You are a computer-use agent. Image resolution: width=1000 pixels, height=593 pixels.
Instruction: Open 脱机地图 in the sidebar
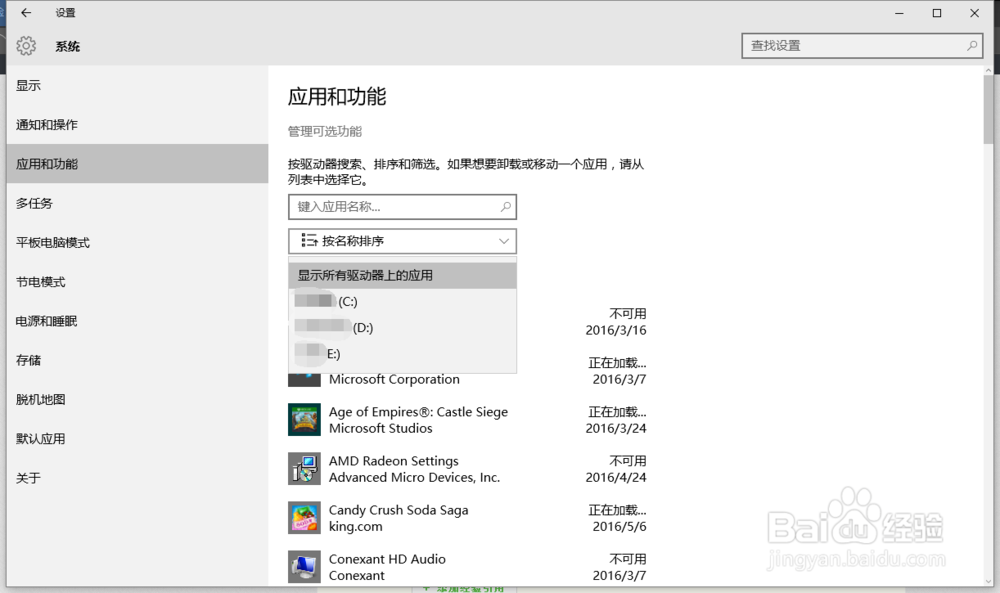[x=137, y=399]
